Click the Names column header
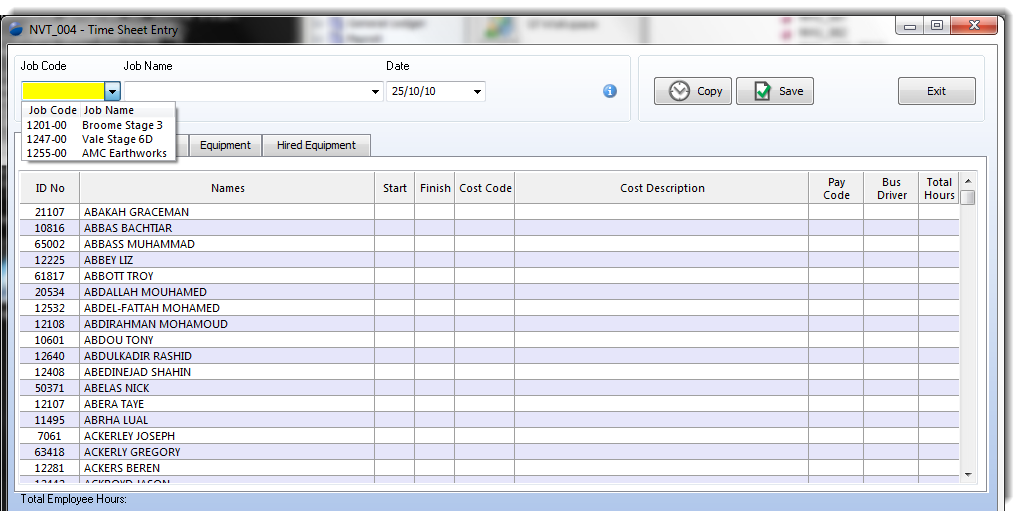 pos(227,188)
